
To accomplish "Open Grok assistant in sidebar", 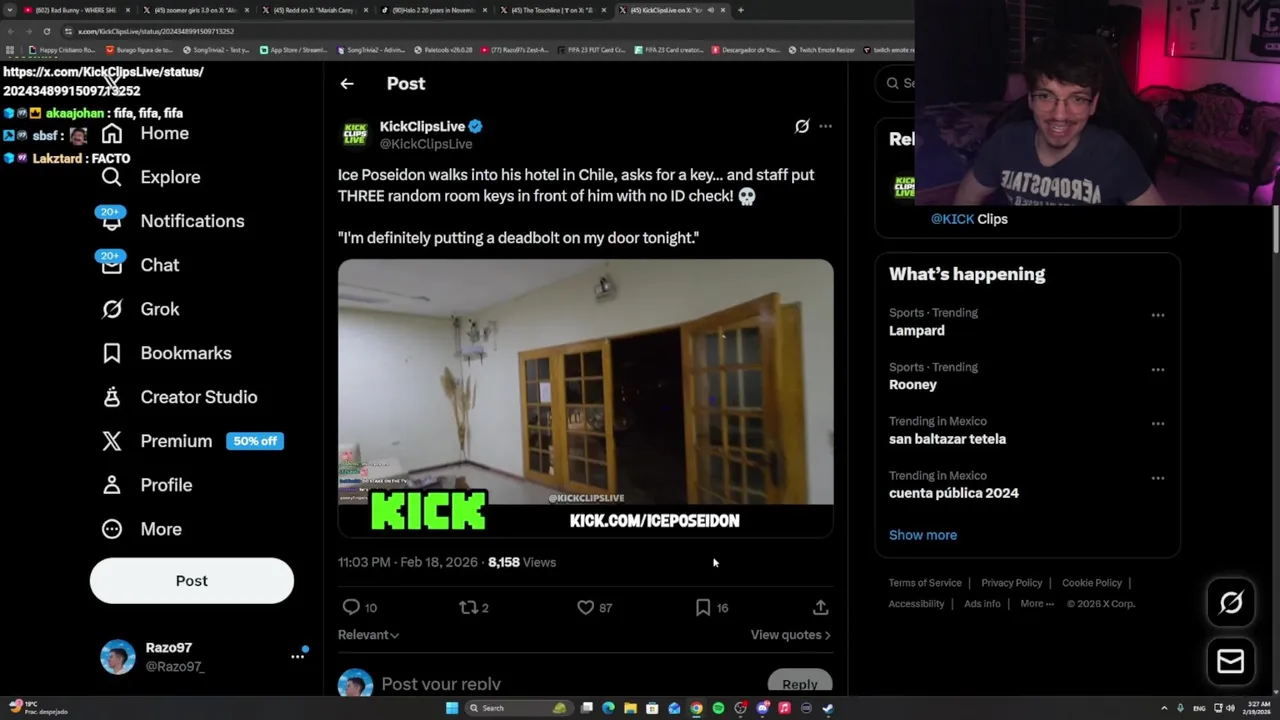I will 141,309.
